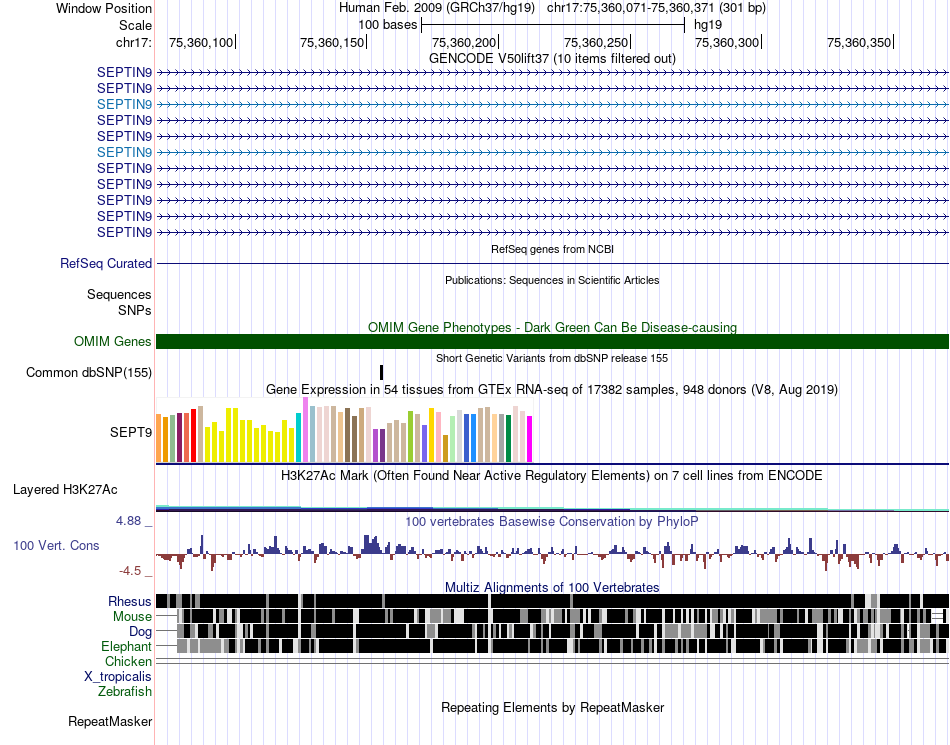Open the RefSeq Curated track label
This screenshot has width=950, height=745.
click(106, 263)
